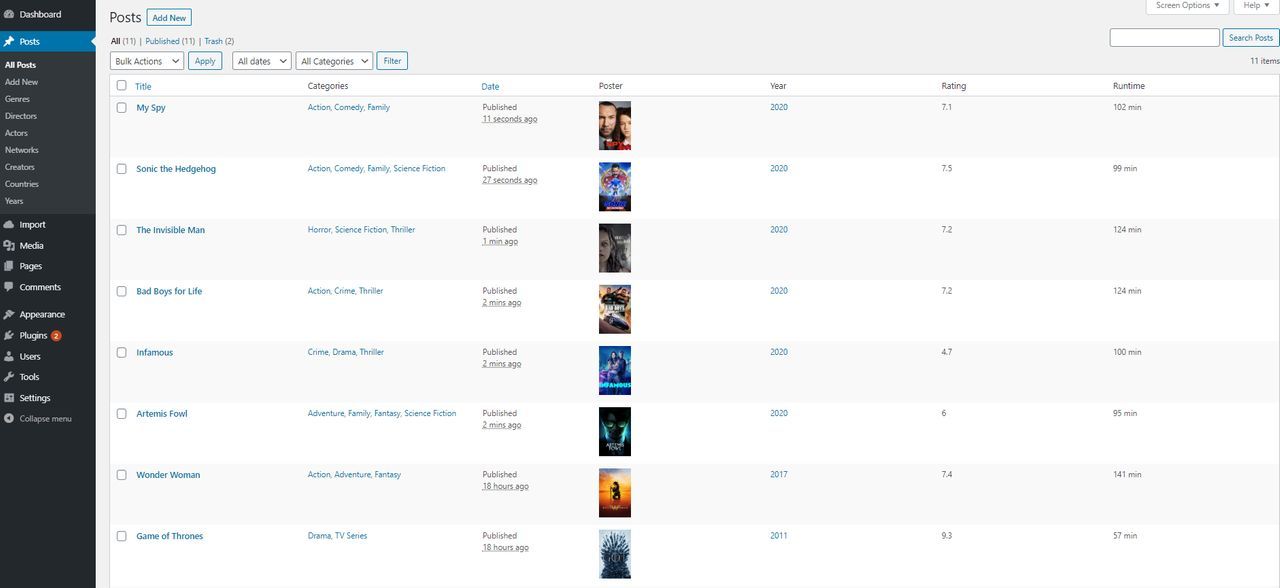Click the Collapse menu arrow icon
1280x588 pixels.
(x=9, y=419)
